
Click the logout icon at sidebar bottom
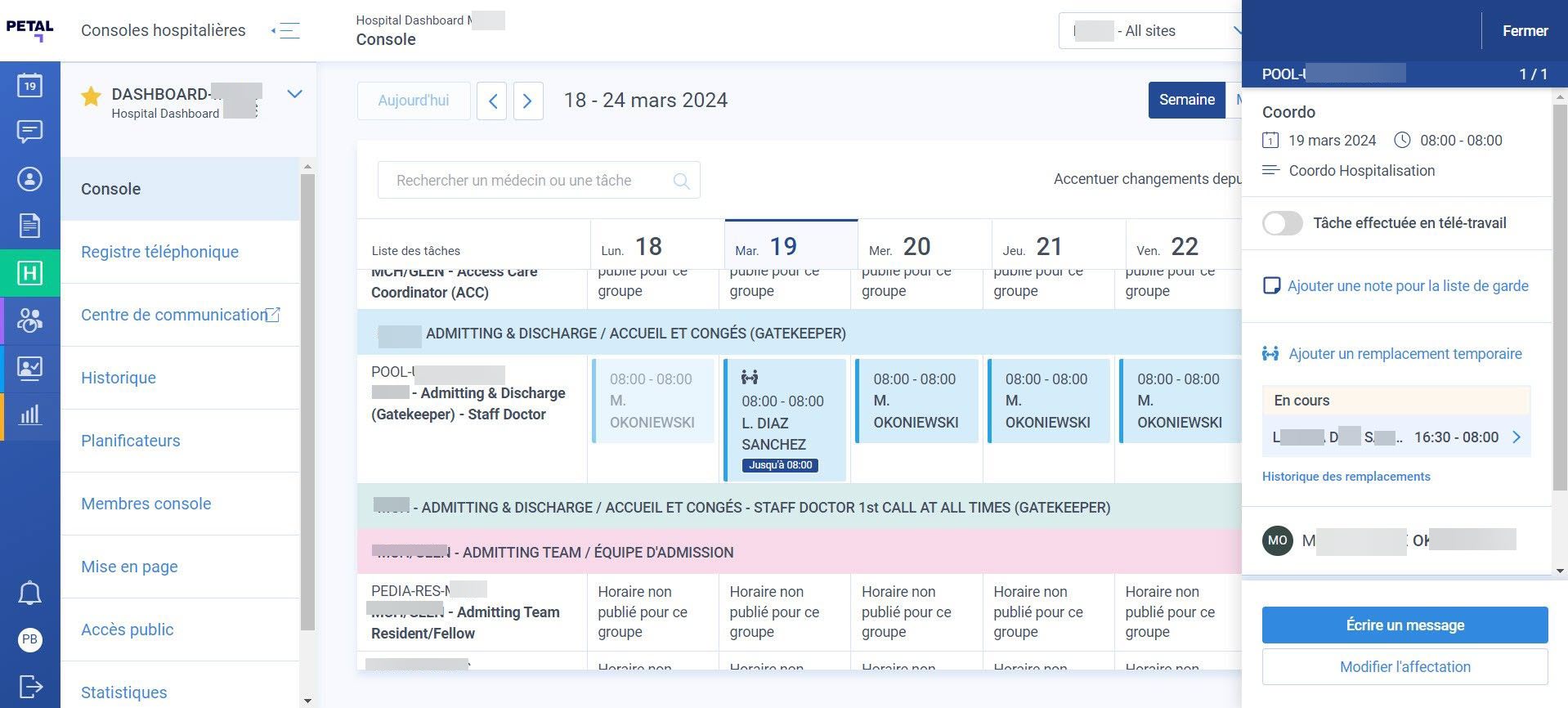pos(29,687)
